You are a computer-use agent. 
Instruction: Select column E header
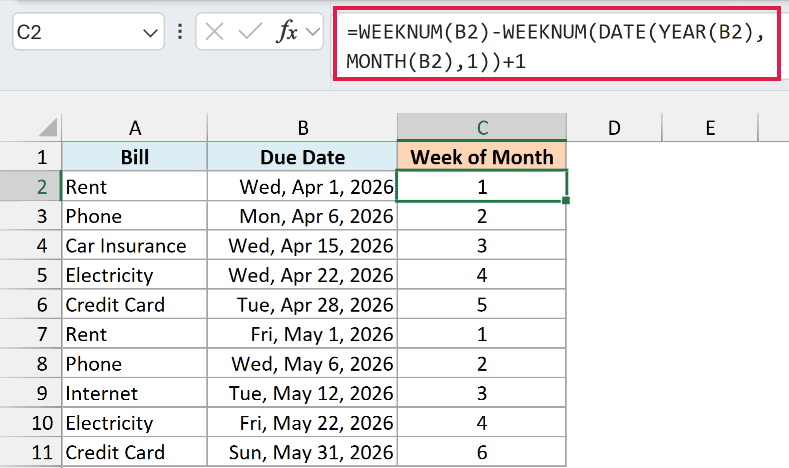710,128
